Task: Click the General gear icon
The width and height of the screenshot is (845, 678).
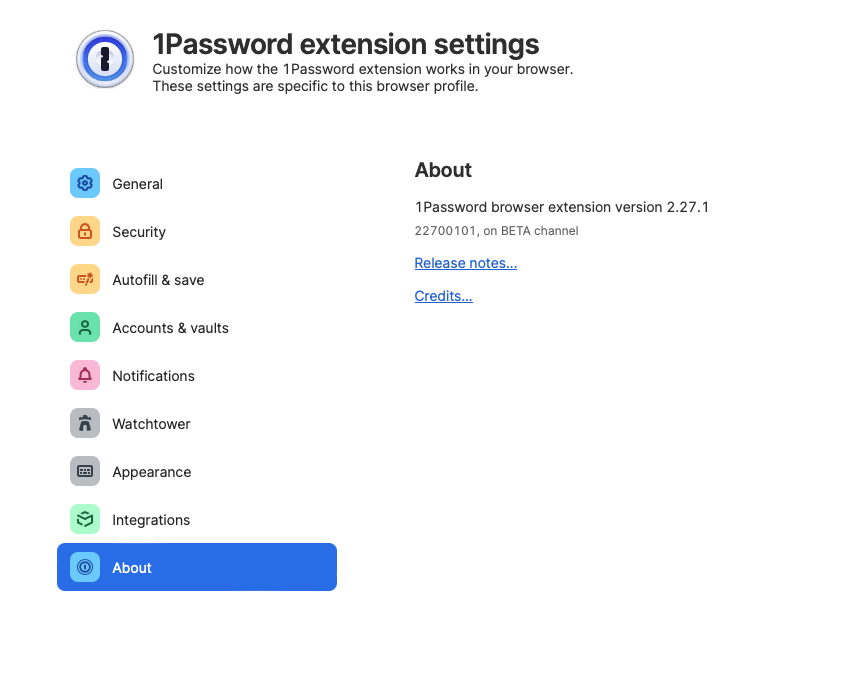Action: [85, 184]
